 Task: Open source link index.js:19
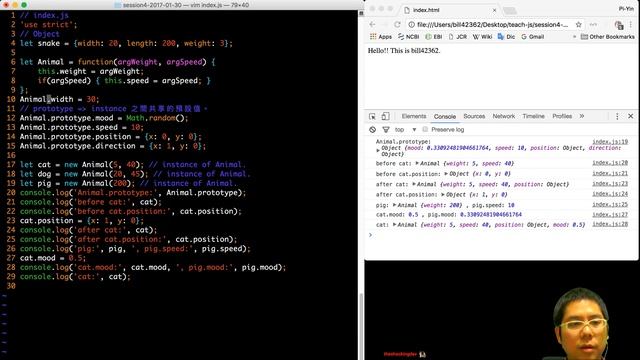[610, 142]
